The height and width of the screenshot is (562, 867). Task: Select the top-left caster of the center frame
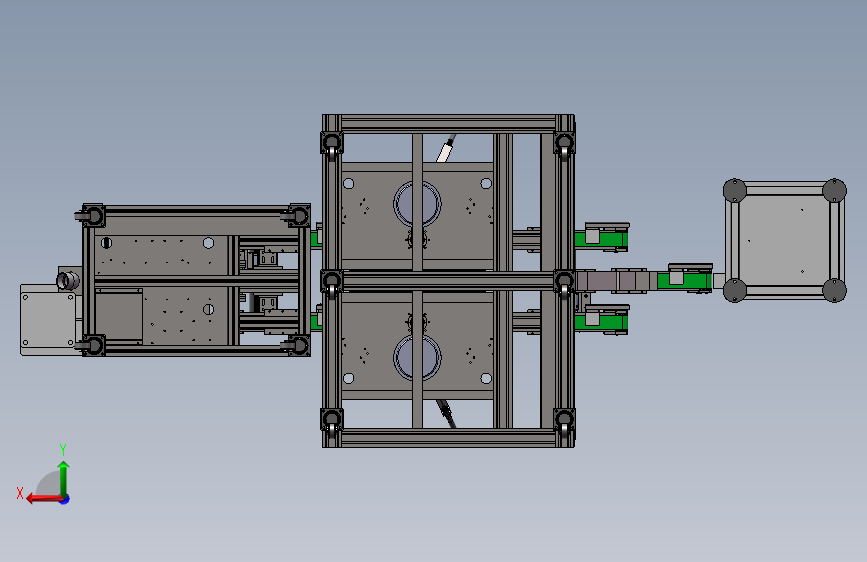coord(332,144)
